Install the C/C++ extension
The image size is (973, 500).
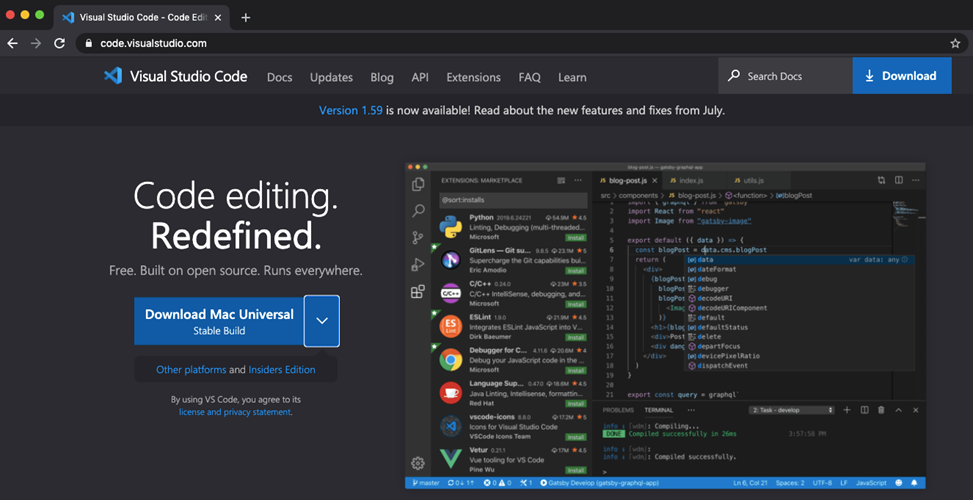click(x=576, y=304)
